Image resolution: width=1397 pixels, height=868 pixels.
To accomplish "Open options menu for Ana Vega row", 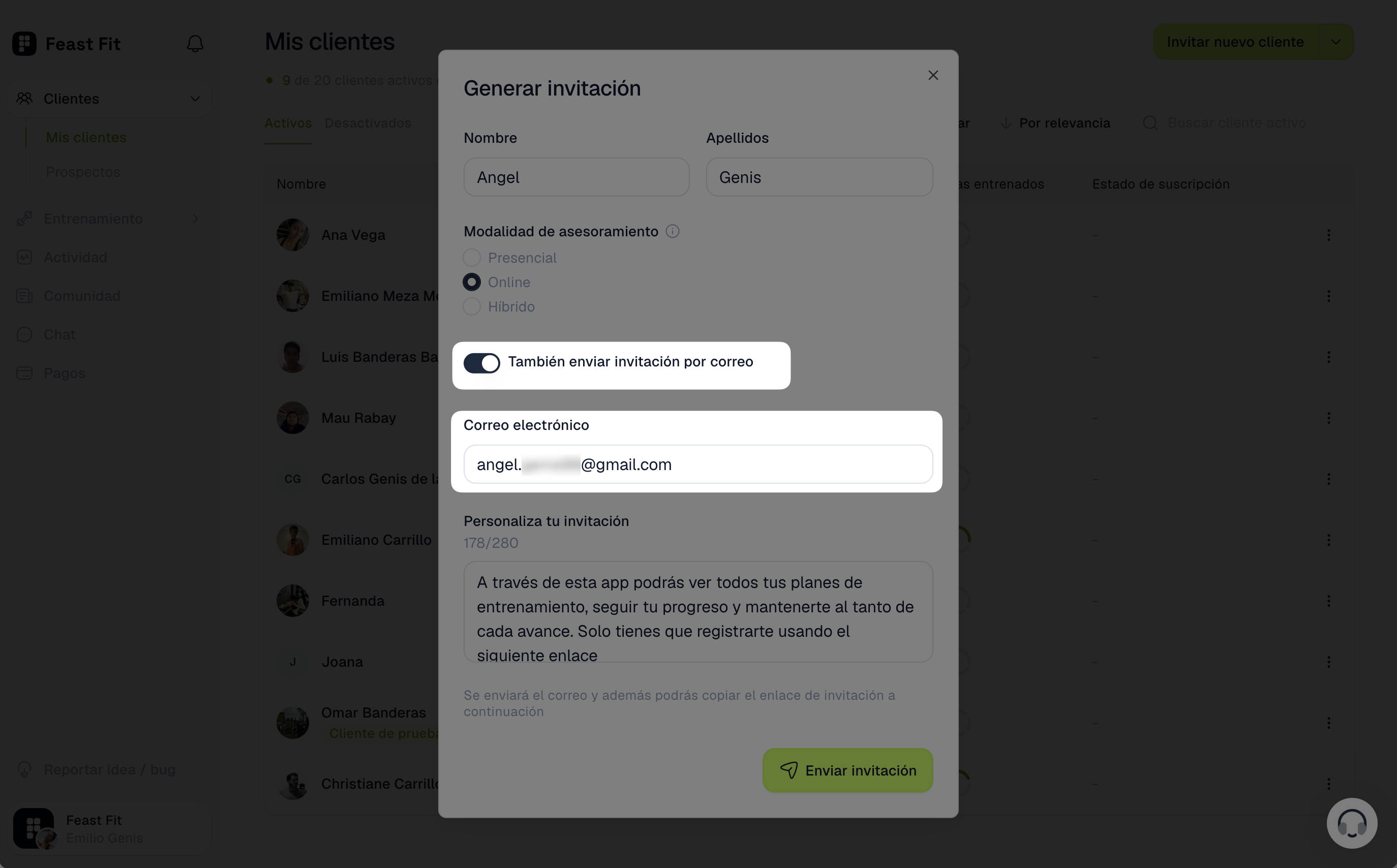I will (1329, 235).
